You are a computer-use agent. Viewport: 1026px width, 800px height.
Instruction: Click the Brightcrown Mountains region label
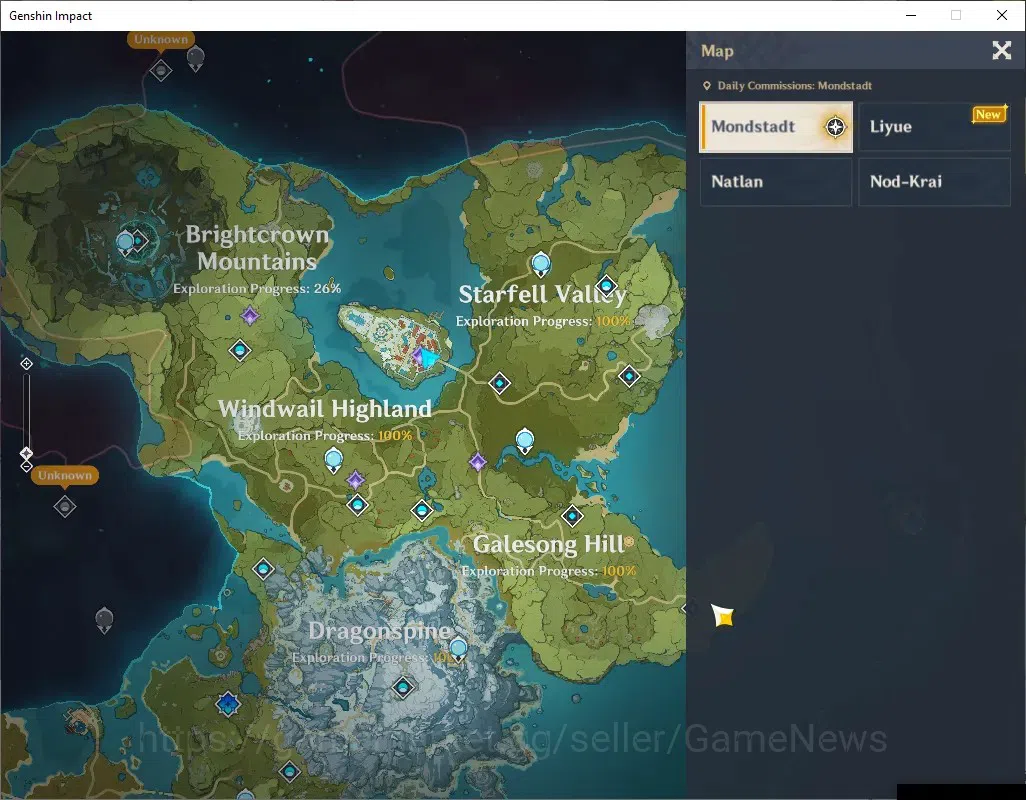(x=257, y=248)
